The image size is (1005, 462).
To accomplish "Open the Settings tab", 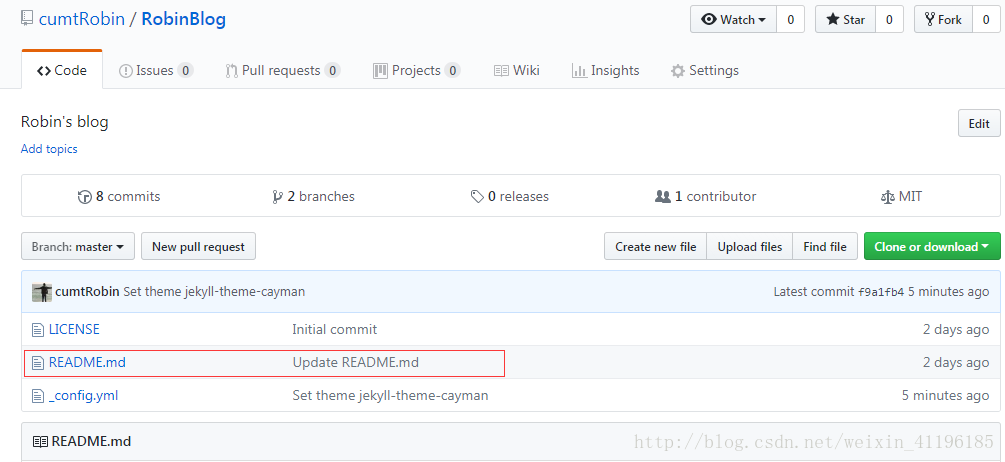I will (x=704, y=70).
